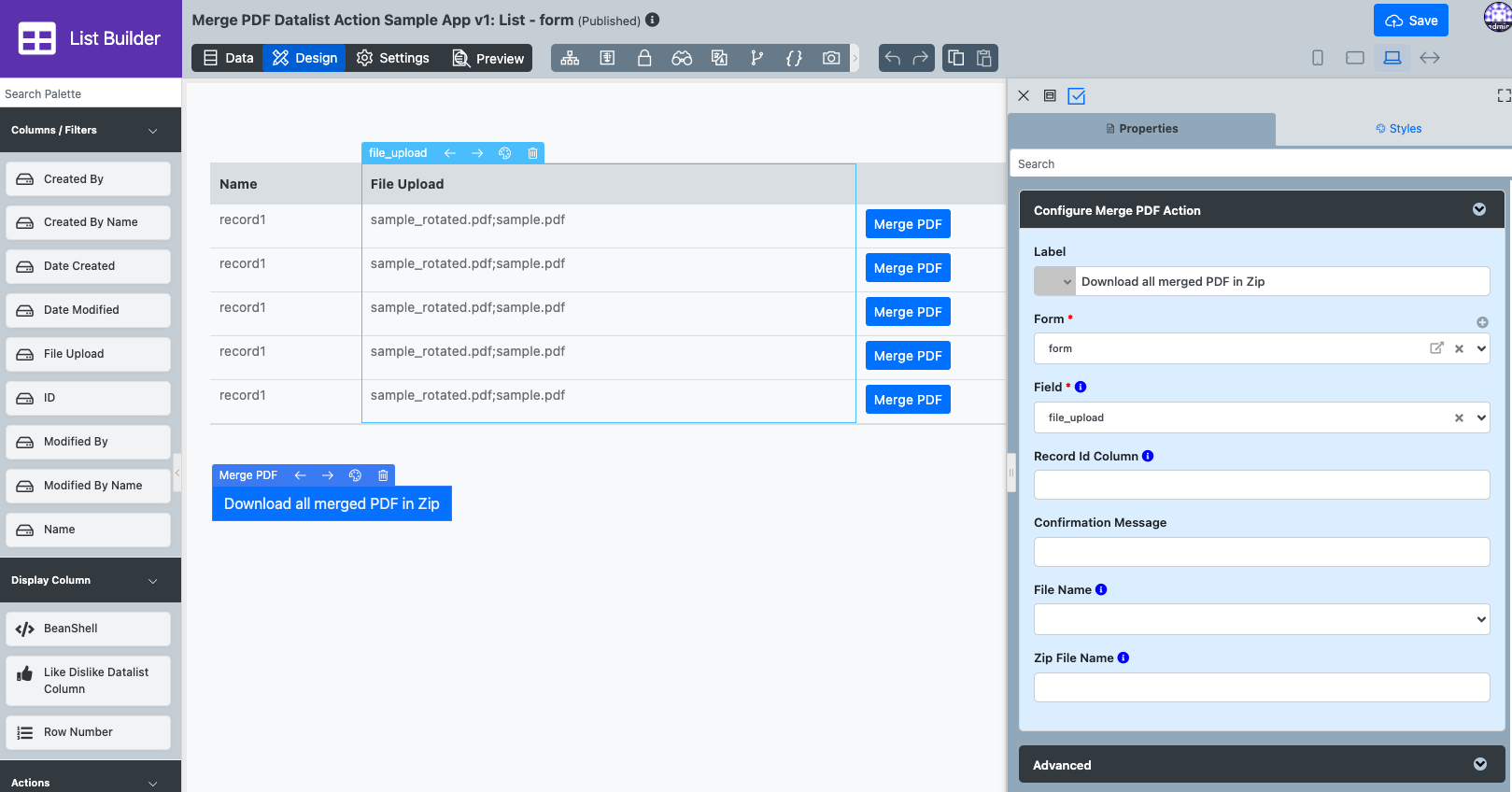
Task: Open the File Name dropdown
Action: 1261,619
